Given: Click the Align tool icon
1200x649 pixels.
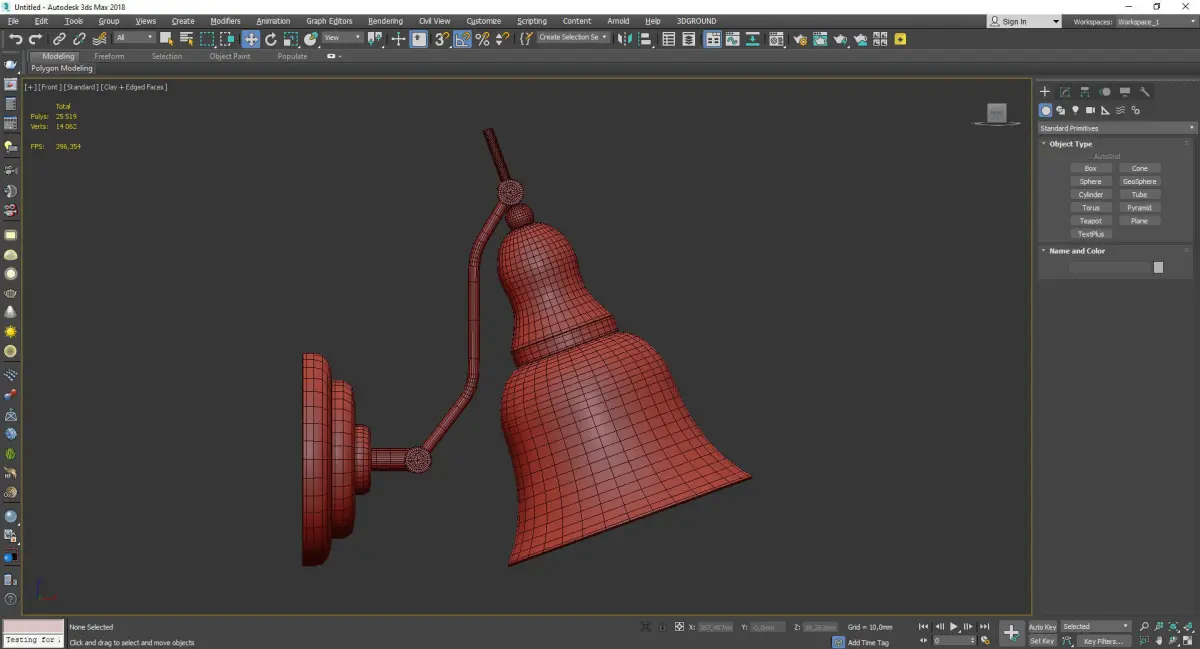Looking at the screenshot, I should pyautogui.click(x=645, y=39).
